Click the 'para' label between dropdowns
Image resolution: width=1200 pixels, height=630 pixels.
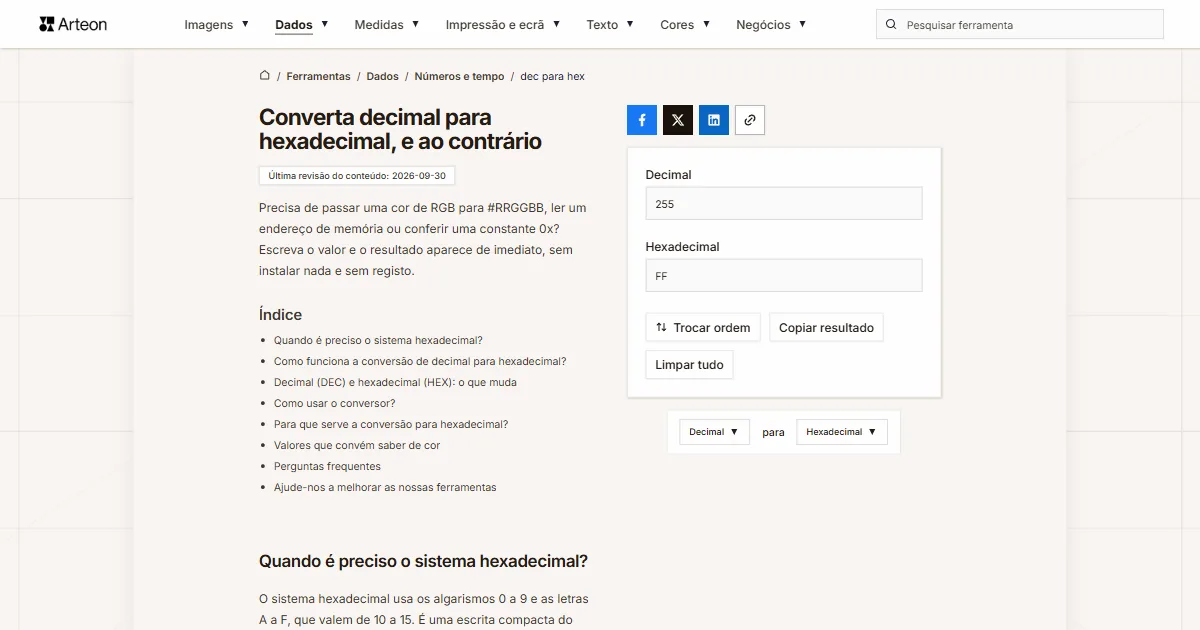coord(773,432)
